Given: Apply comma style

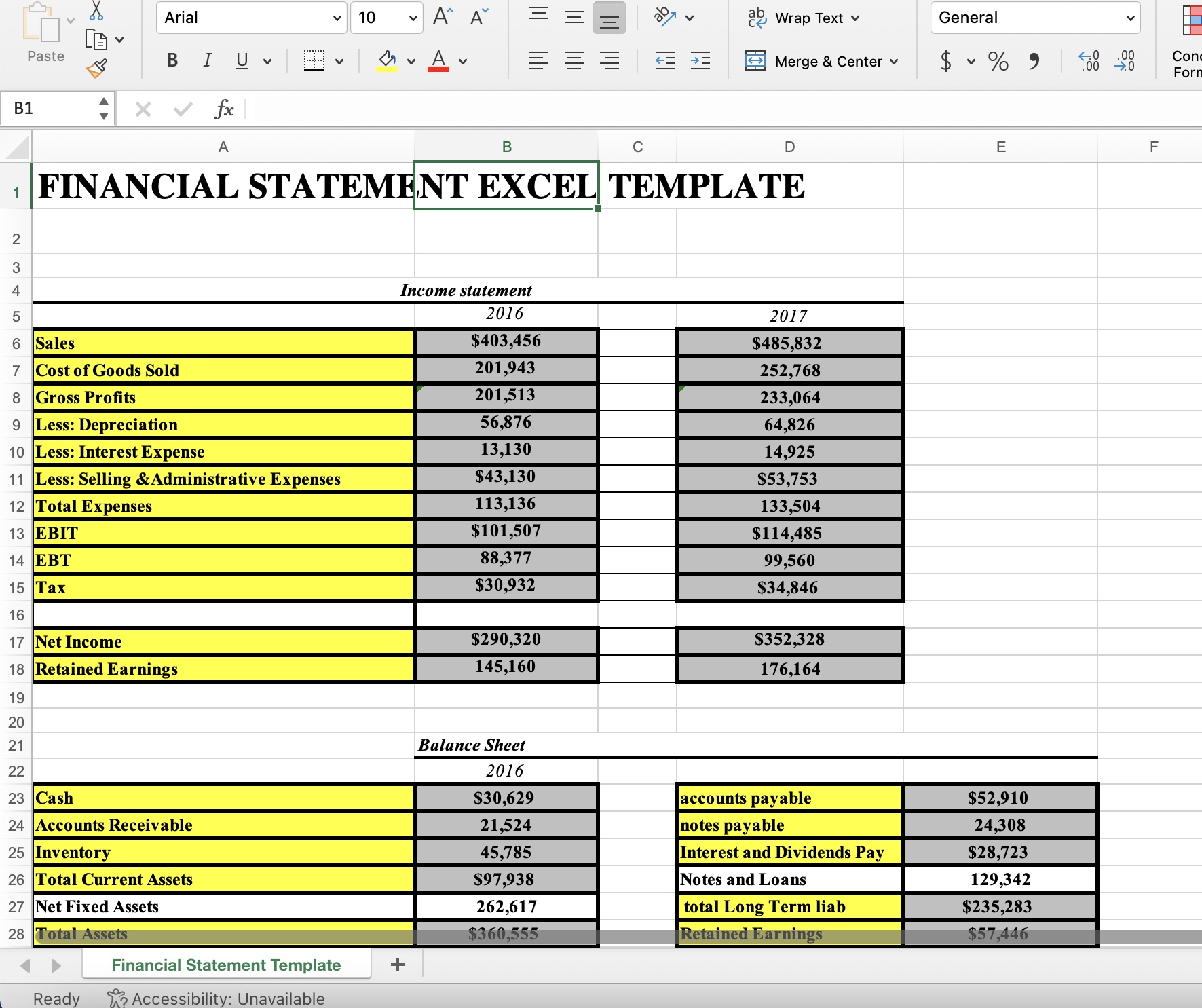Looking at the screenshot, I should pyautogui.click(x=1034, y=61).
